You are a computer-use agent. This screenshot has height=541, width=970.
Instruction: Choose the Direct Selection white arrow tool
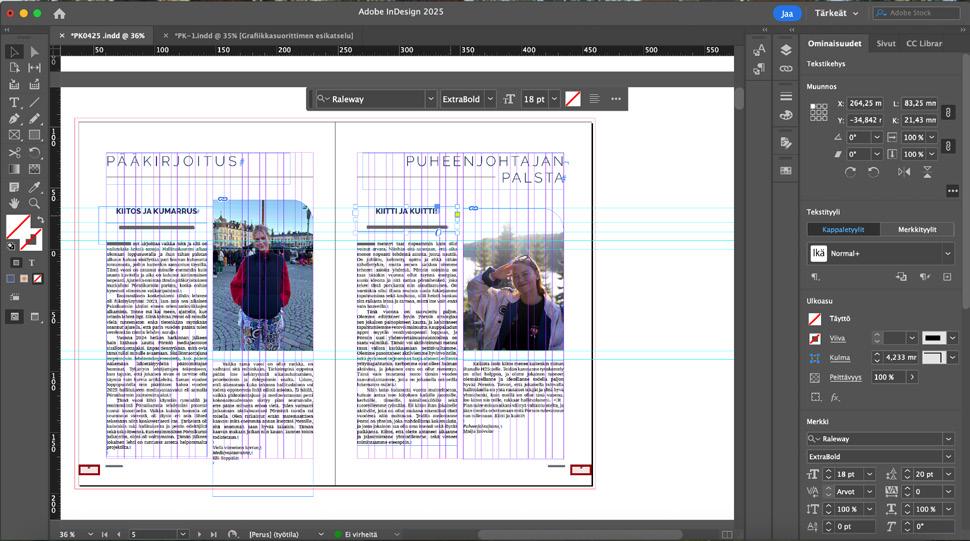coord(34,52)
